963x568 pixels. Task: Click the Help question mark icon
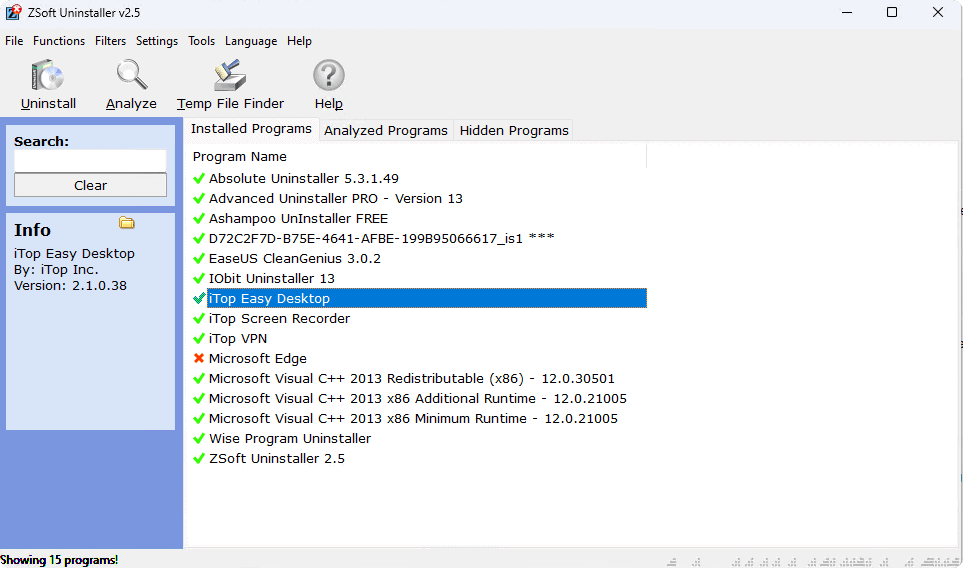(x=329, y=75)
